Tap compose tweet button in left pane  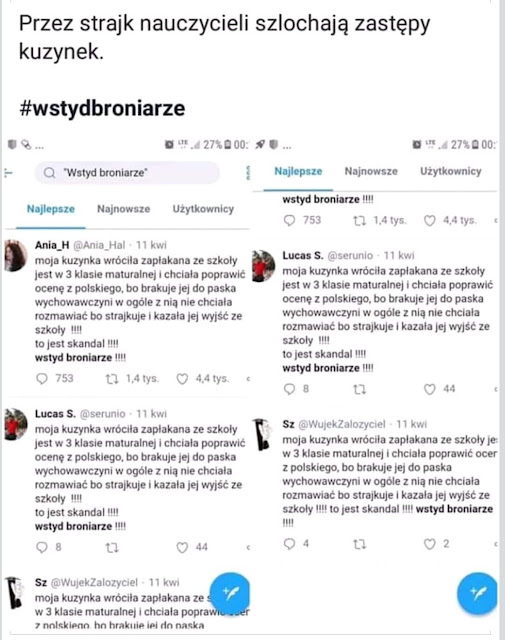pos(230,593)
